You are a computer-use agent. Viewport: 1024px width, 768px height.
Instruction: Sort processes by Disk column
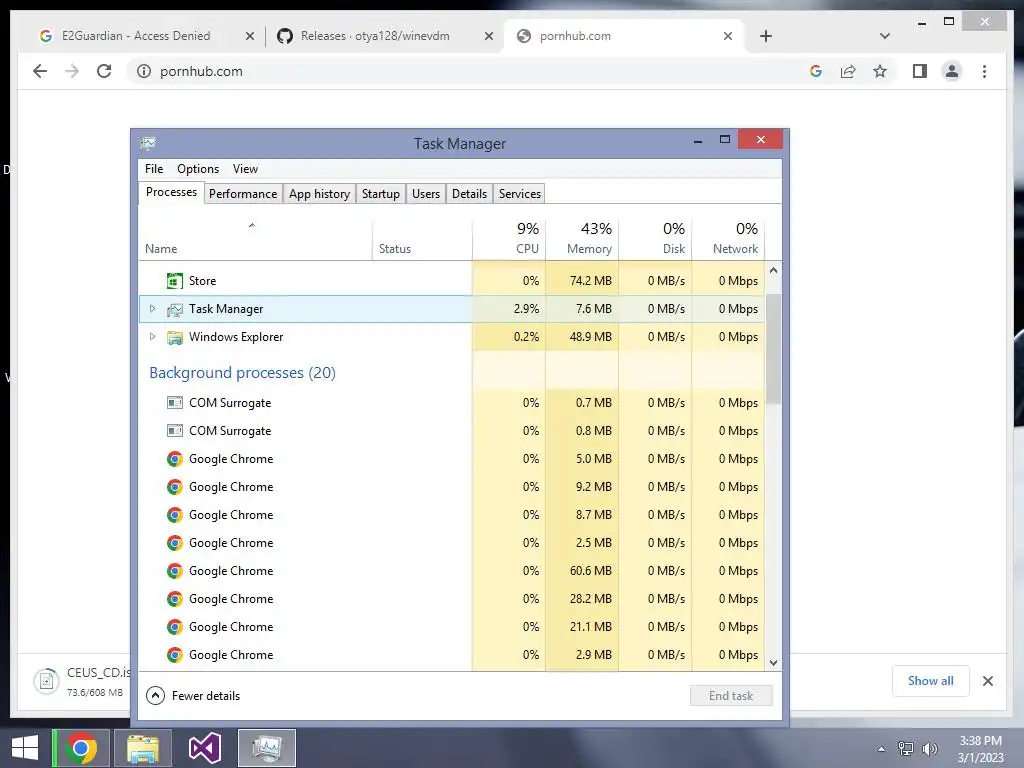click(x=655, y=238)
